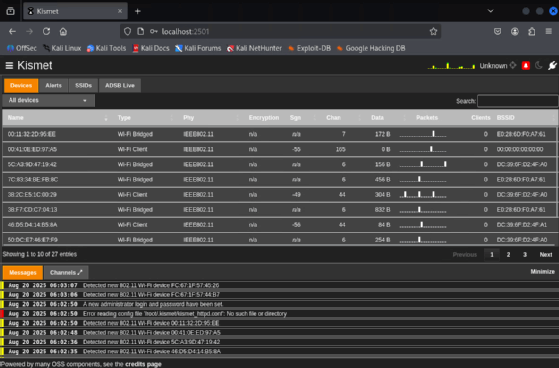The width and height of the screenshot is (559, 368).
Task: Sort the table by Phy column
Action: click(210, 118)
